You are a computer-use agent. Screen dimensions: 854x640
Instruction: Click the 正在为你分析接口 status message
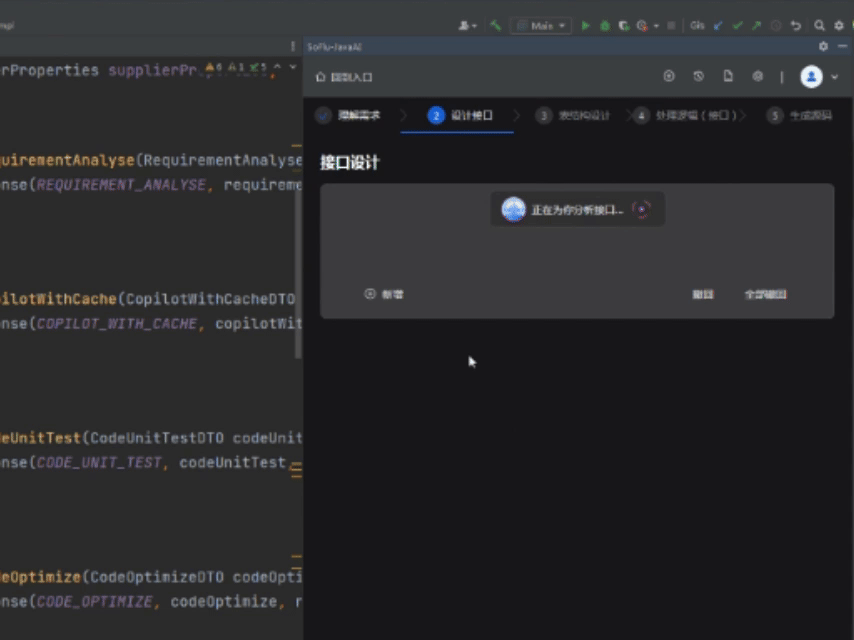577,210
